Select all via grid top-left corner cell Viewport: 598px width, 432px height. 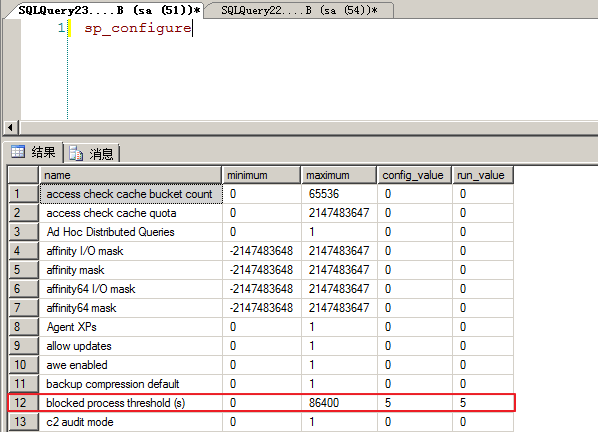(24, 175)
